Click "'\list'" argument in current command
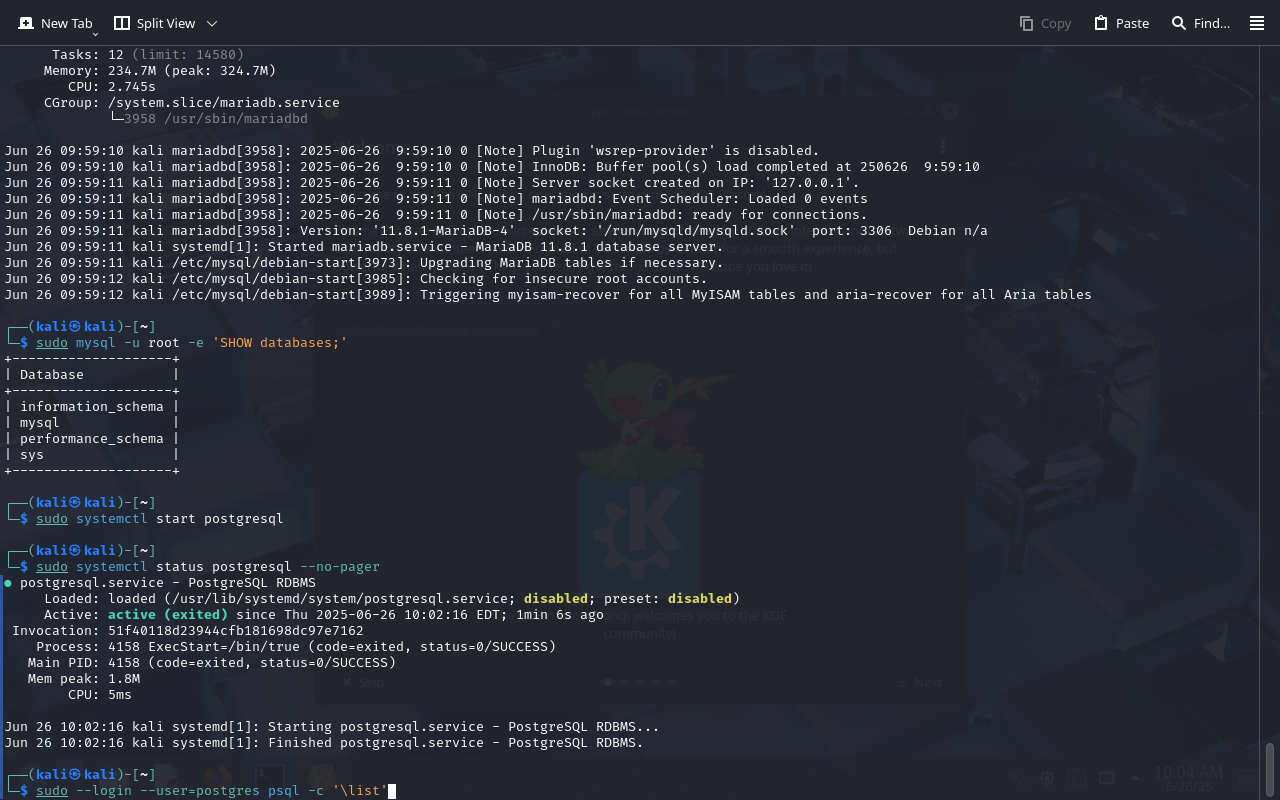The height and width of the screenshot is (800, 1280). coord(360,791)
